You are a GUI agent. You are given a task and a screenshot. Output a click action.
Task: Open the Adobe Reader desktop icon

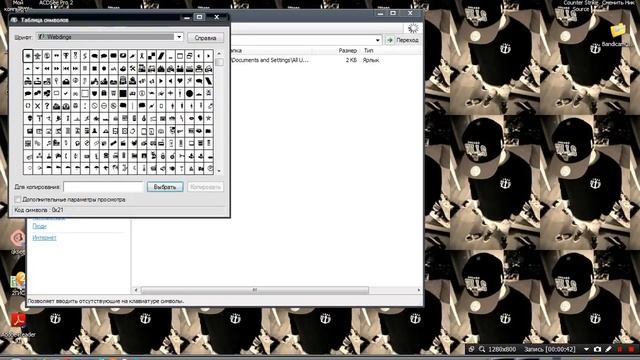[18, 320]
